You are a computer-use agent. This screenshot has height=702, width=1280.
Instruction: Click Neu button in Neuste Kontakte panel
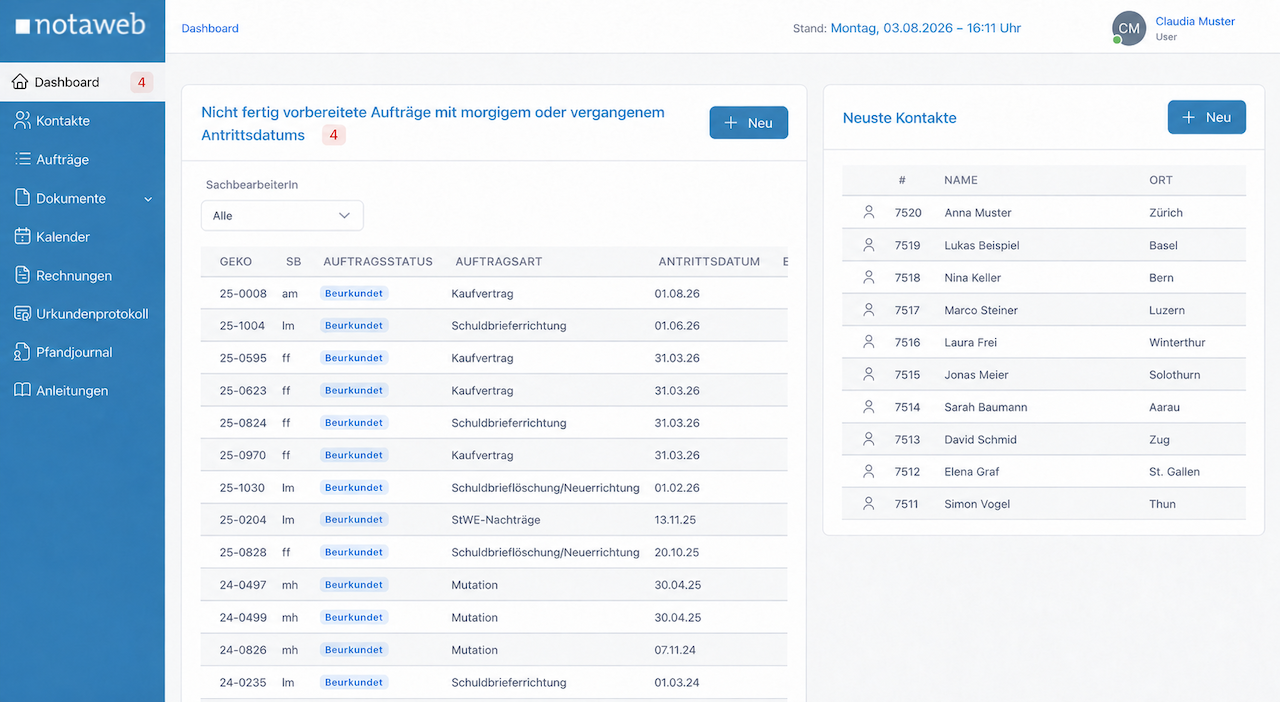(1207, 117)
